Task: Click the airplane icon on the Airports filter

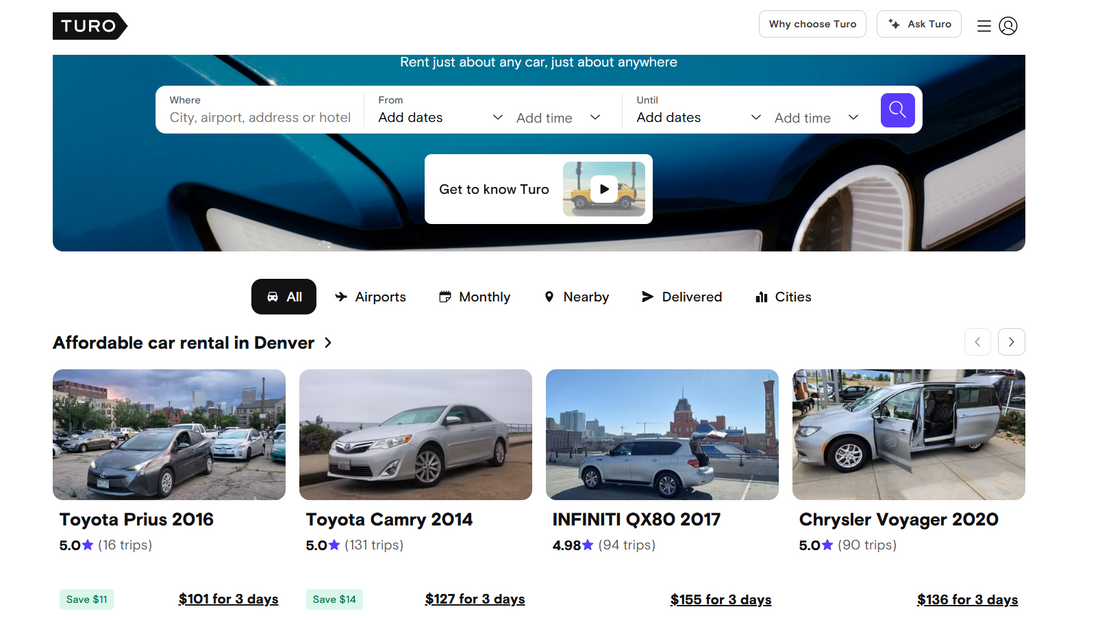Action: [x=340, y=296]
